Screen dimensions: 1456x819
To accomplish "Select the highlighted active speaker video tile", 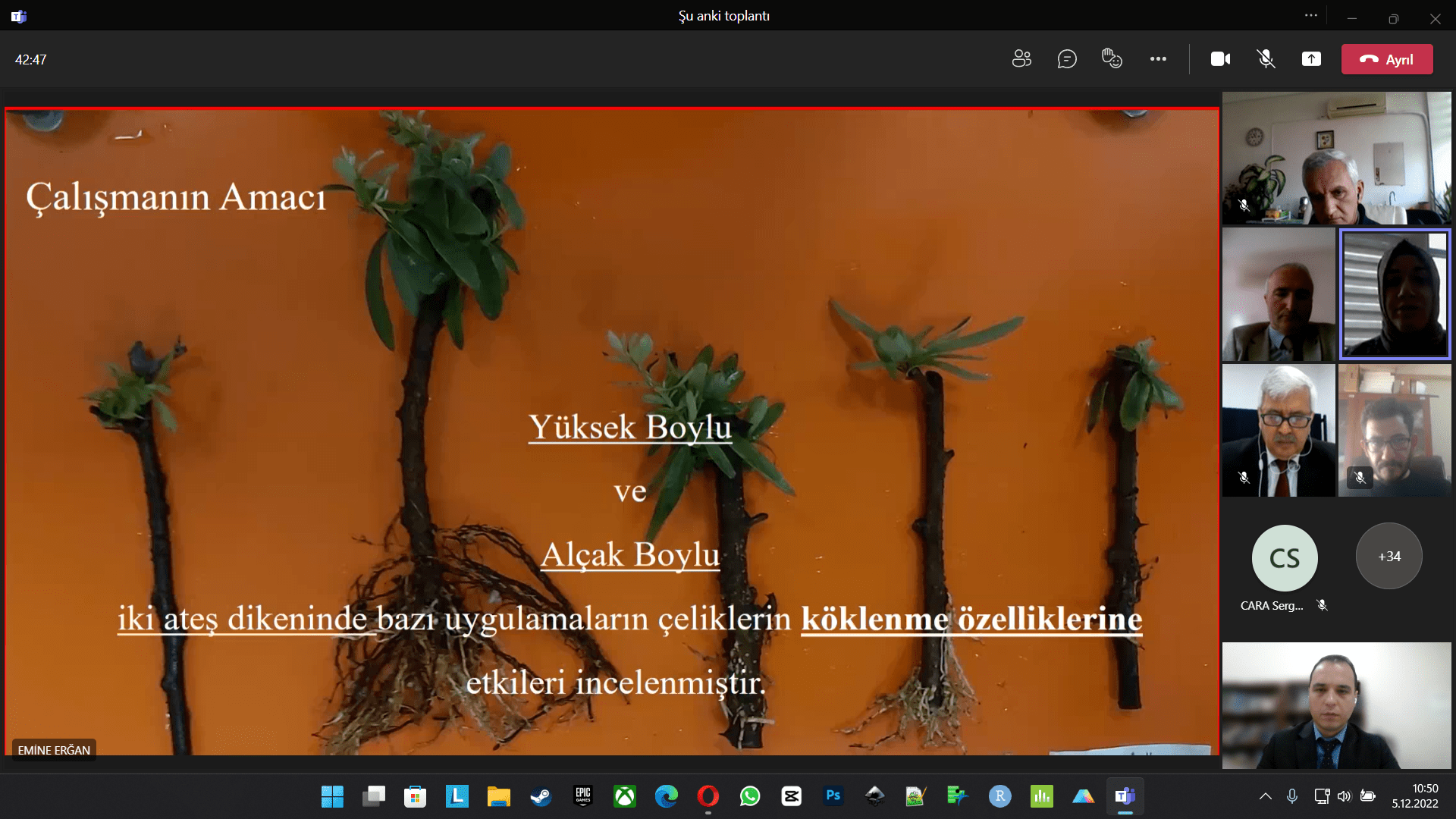I will coord(1395,294).
